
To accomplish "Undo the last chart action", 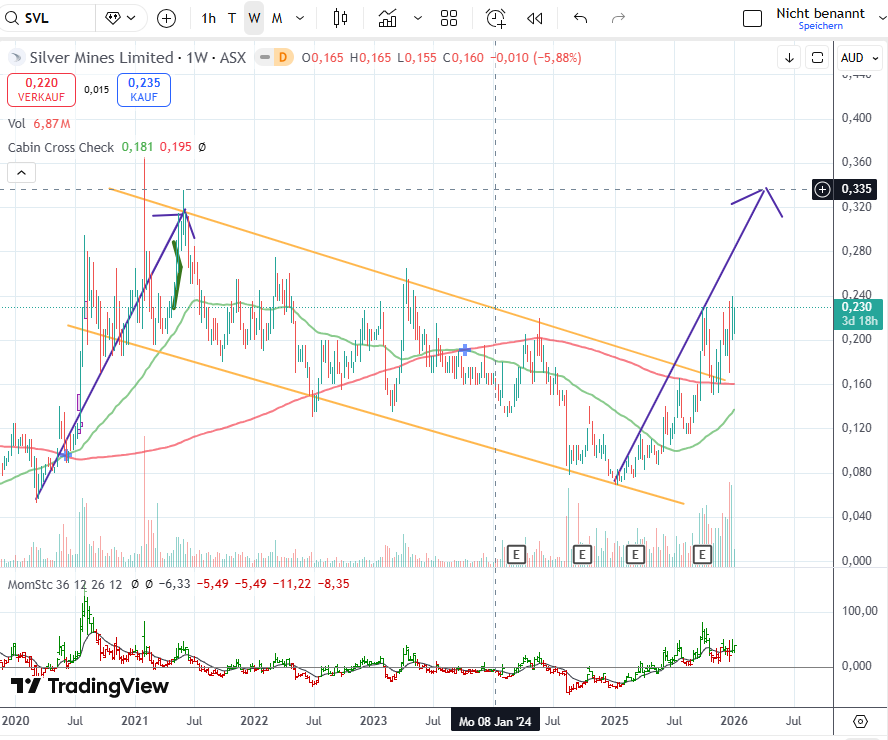I will pos(580,19).
